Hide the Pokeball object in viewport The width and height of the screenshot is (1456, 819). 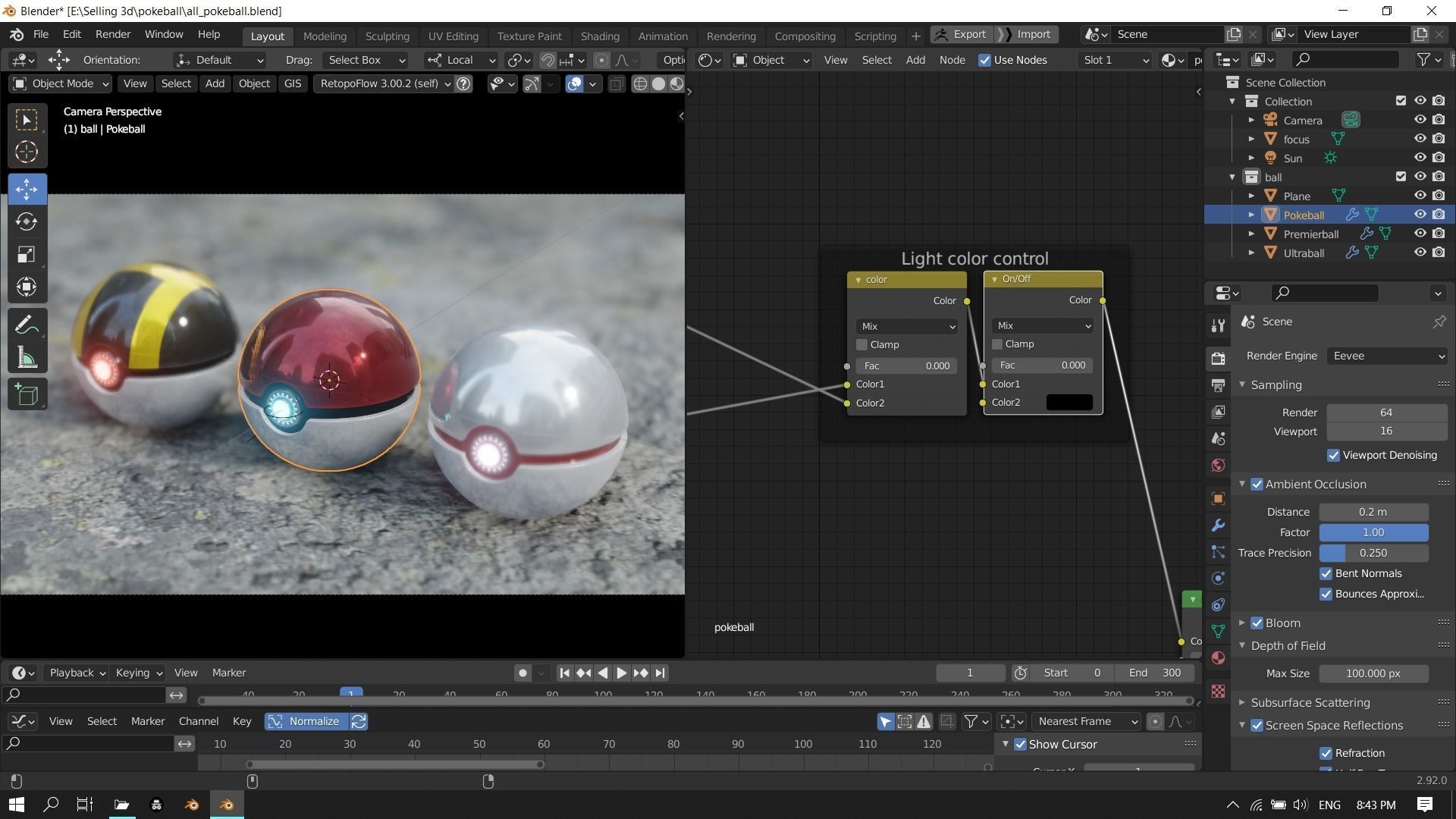click(1420, 215)
